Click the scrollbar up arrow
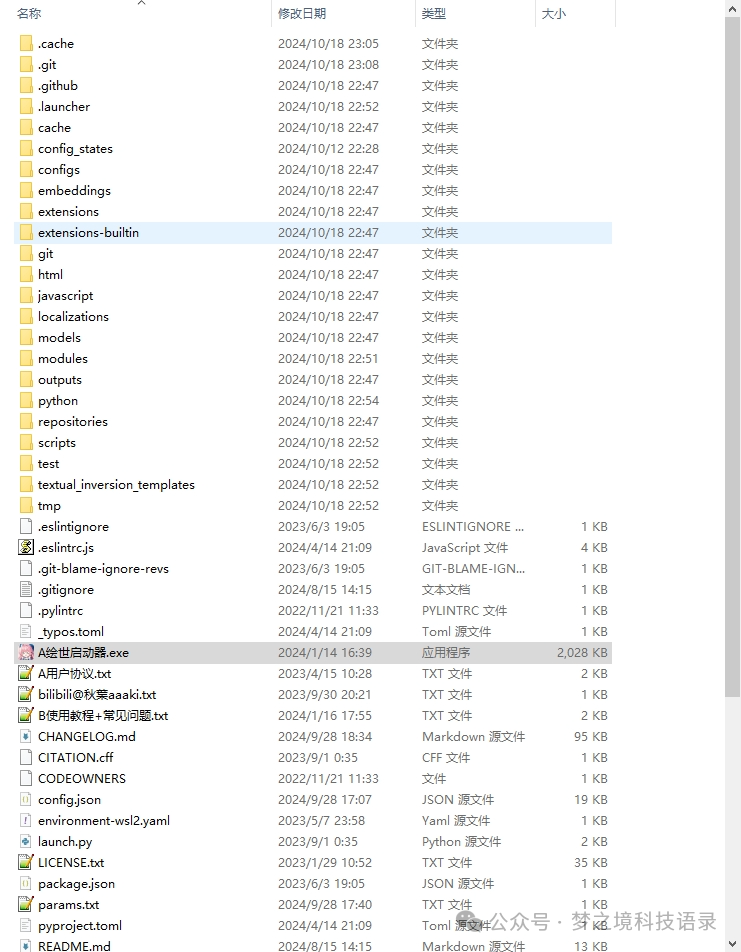The image size is (741, 952). pyautogui.click(x=732, y=8)
